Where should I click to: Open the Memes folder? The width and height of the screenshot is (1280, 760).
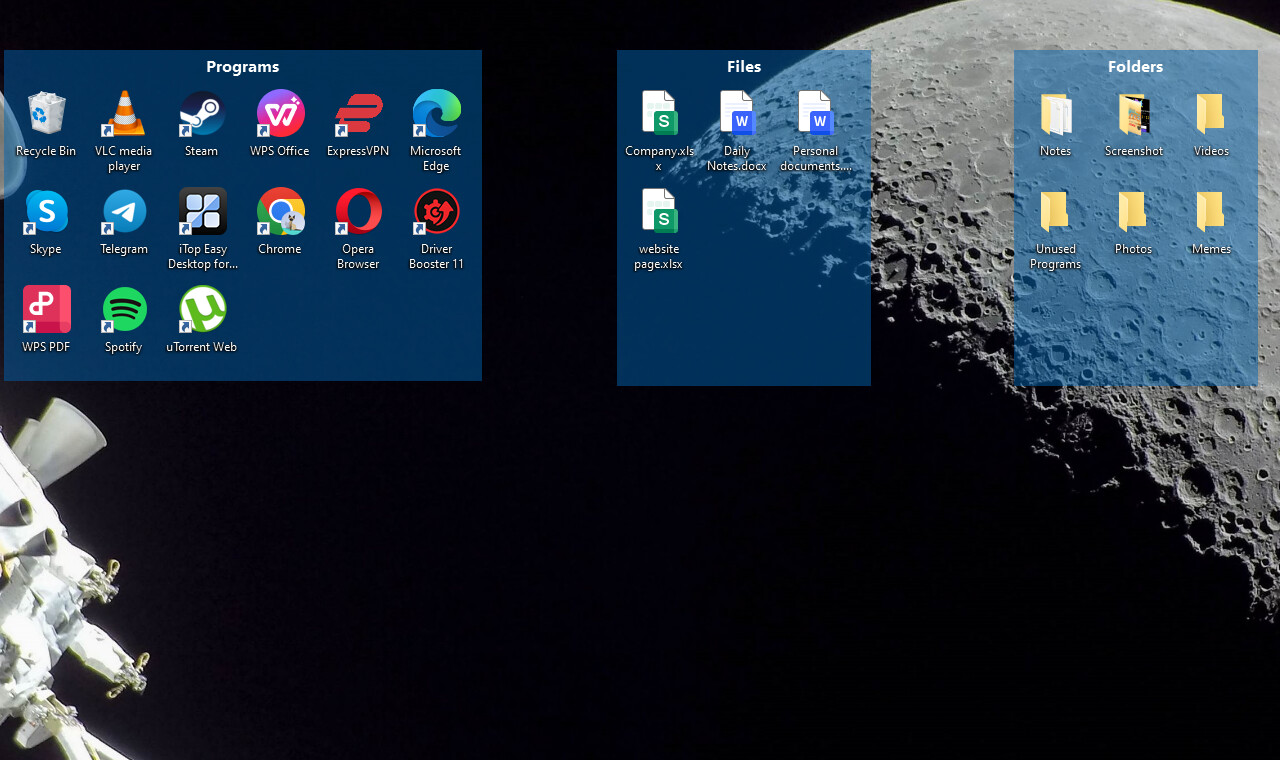coord(1211,211)
